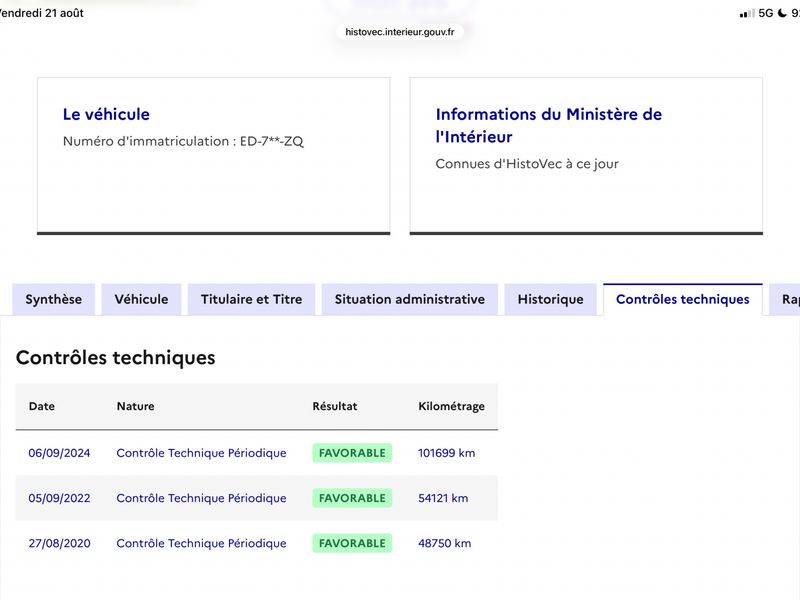The image size is (800, 600).
Task: Open the Titulaire et Titre tab
Action: [x=252, y=299]
